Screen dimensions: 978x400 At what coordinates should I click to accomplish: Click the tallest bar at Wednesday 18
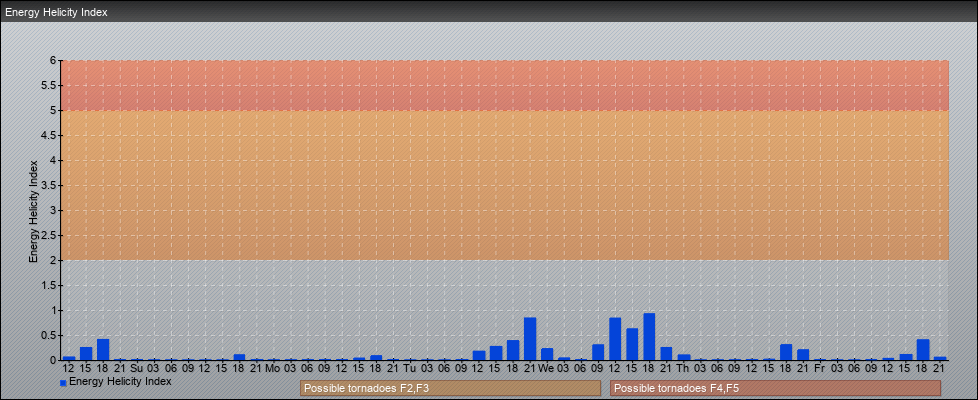[x=649, y=337]
